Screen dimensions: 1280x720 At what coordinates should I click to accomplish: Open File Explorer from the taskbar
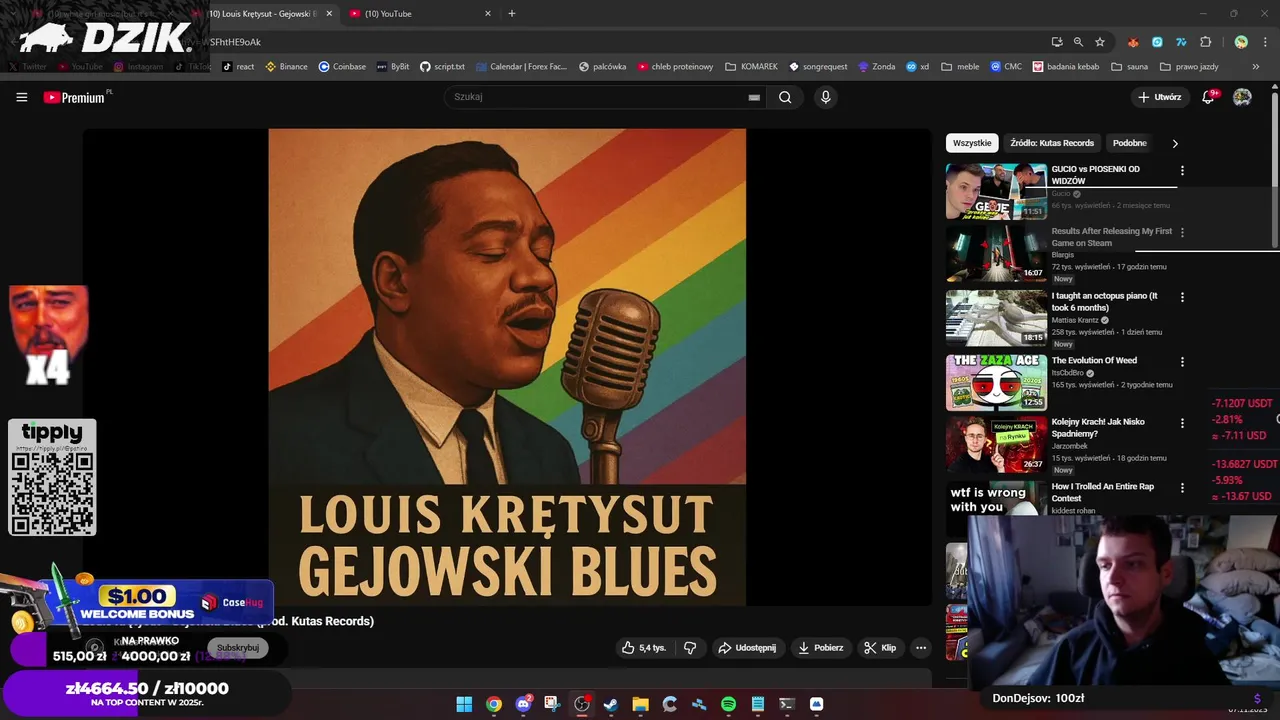pos(640,704)
